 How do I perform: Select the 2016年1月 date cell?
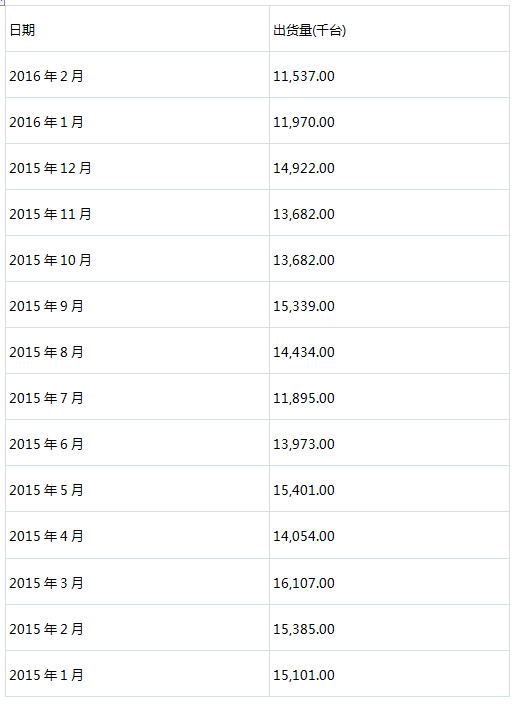coord(137,121)
